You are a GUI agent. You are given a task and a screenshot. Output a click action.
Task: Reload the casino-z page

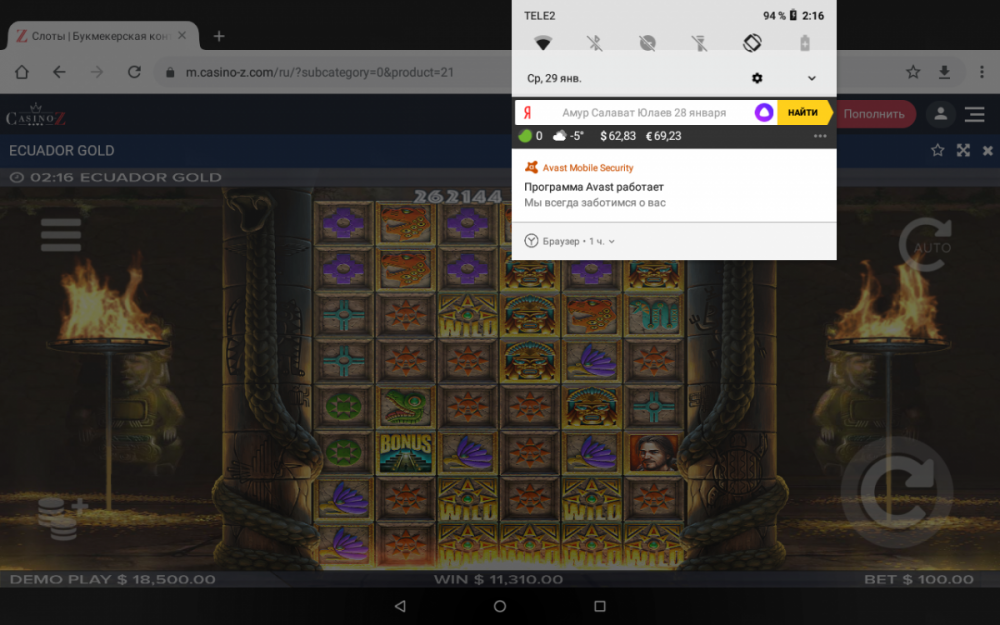point(136,72)
